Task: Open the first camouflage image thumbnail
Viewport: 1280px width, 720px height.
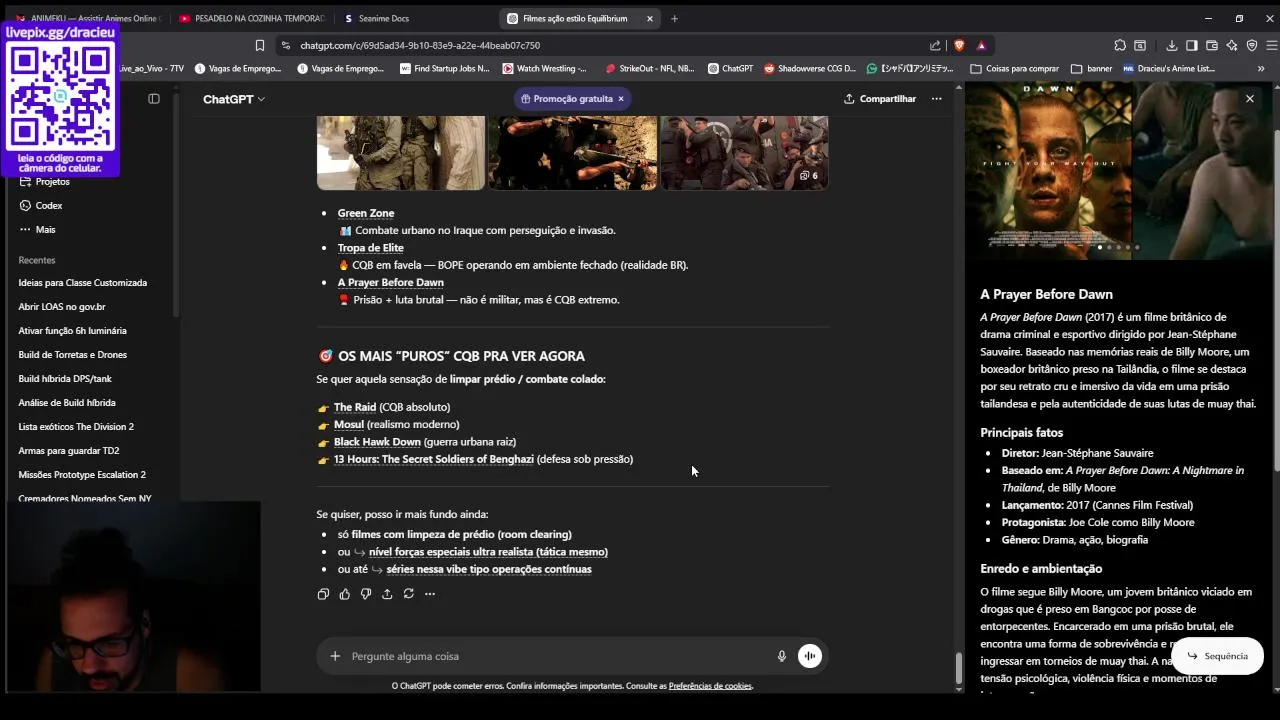Action: tap(401, 152)
